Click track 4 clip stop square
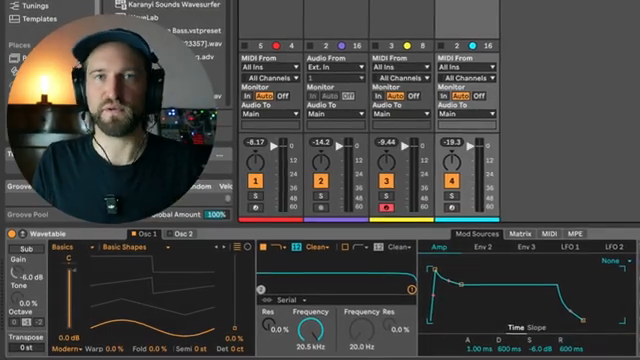 441,46
